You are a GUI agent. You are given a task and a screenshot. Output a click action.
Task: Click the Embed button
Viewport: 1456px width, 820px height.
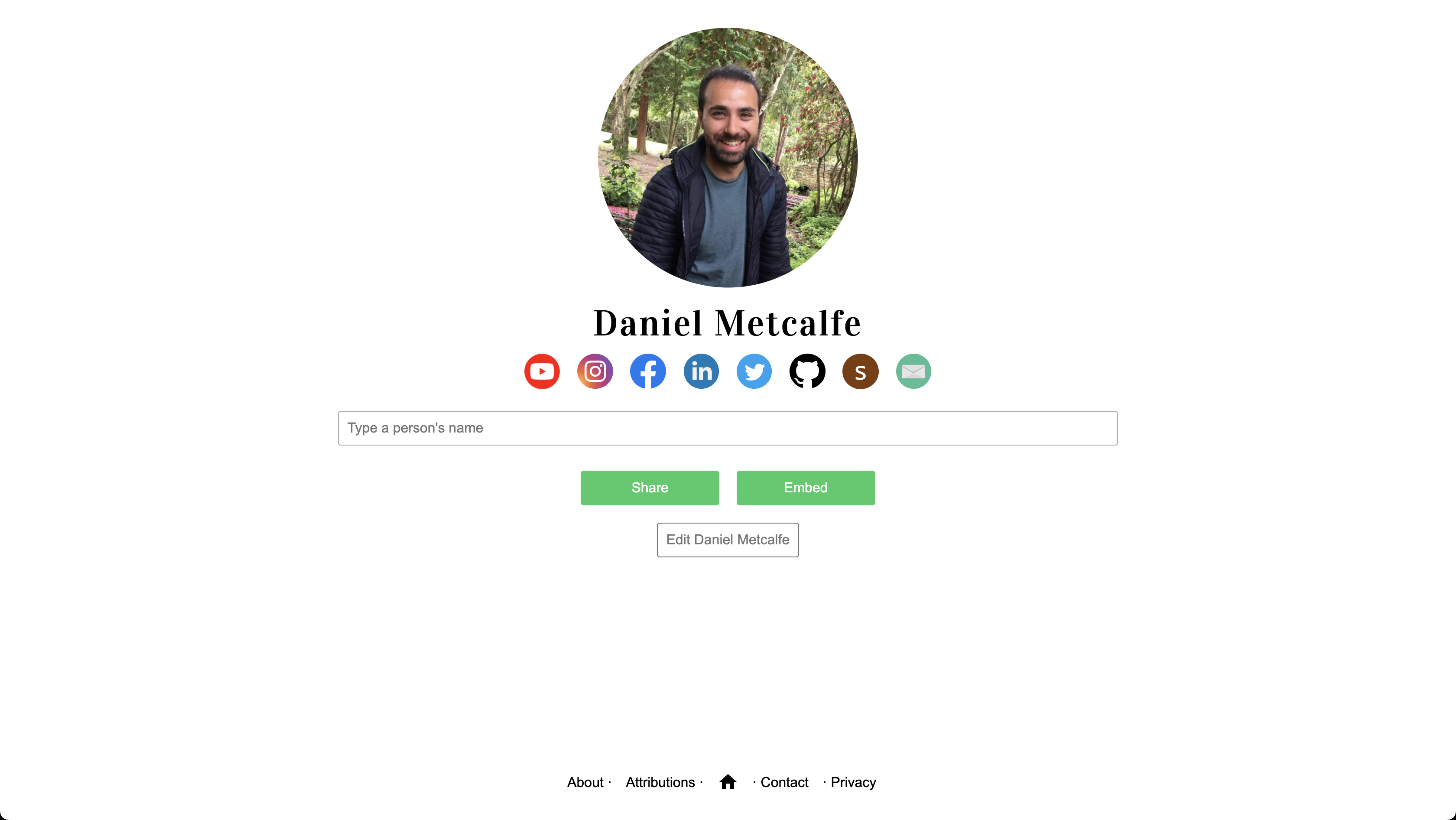tap(806, 488)
